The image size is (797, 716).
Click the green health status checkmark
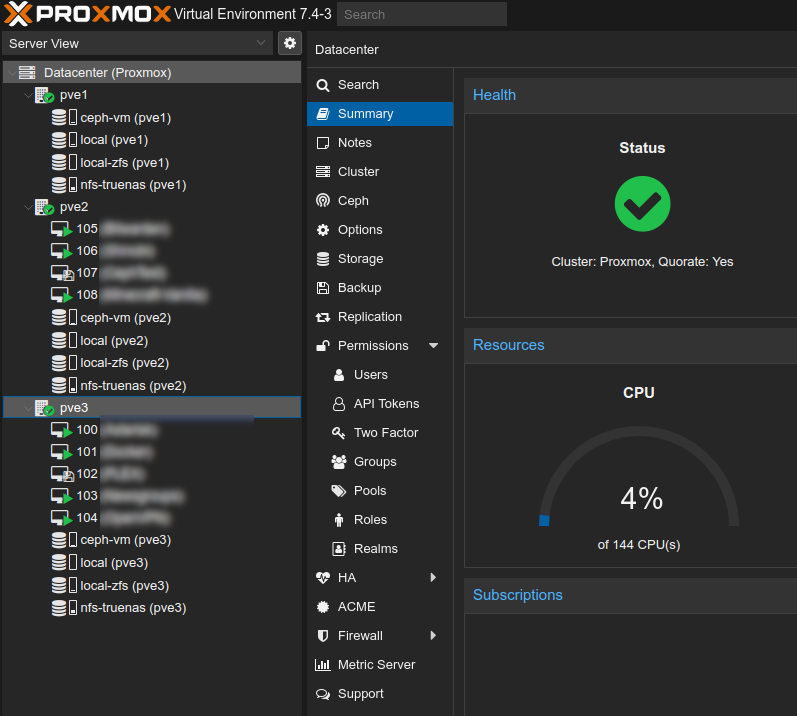click(x=642, y=204)
